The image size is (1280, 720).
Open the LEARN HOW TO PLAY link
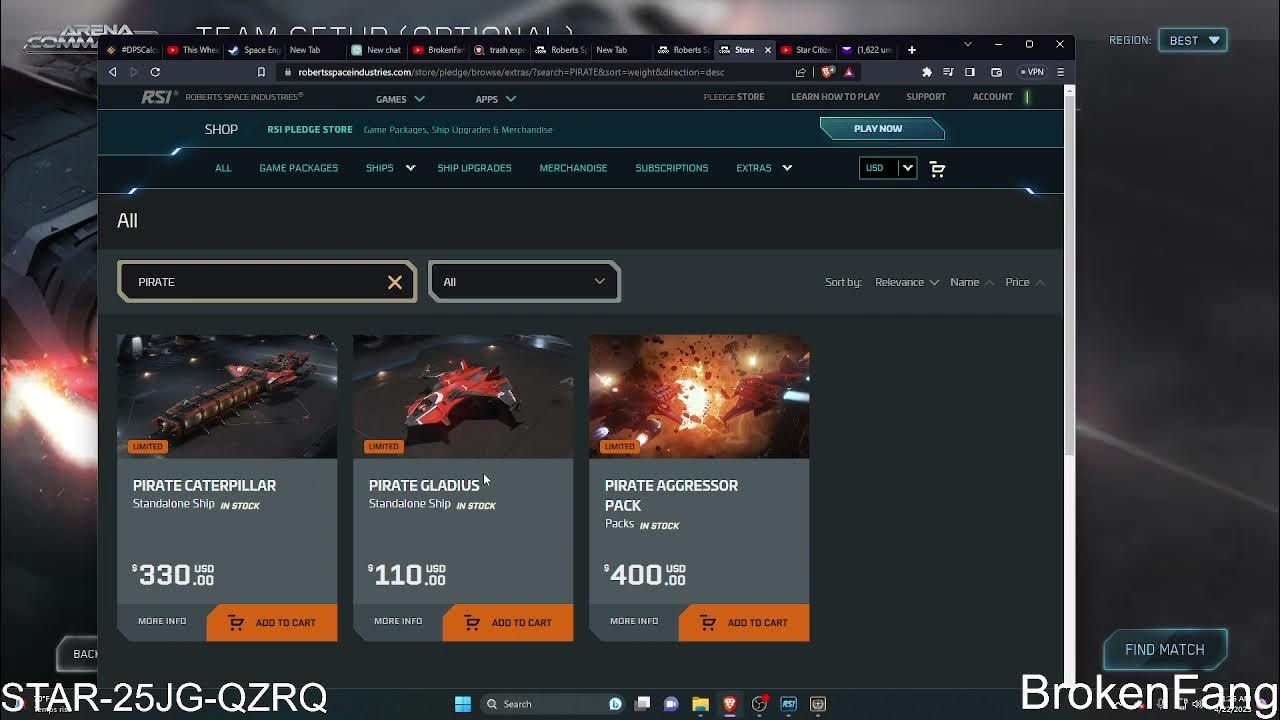tap(835, 97)
